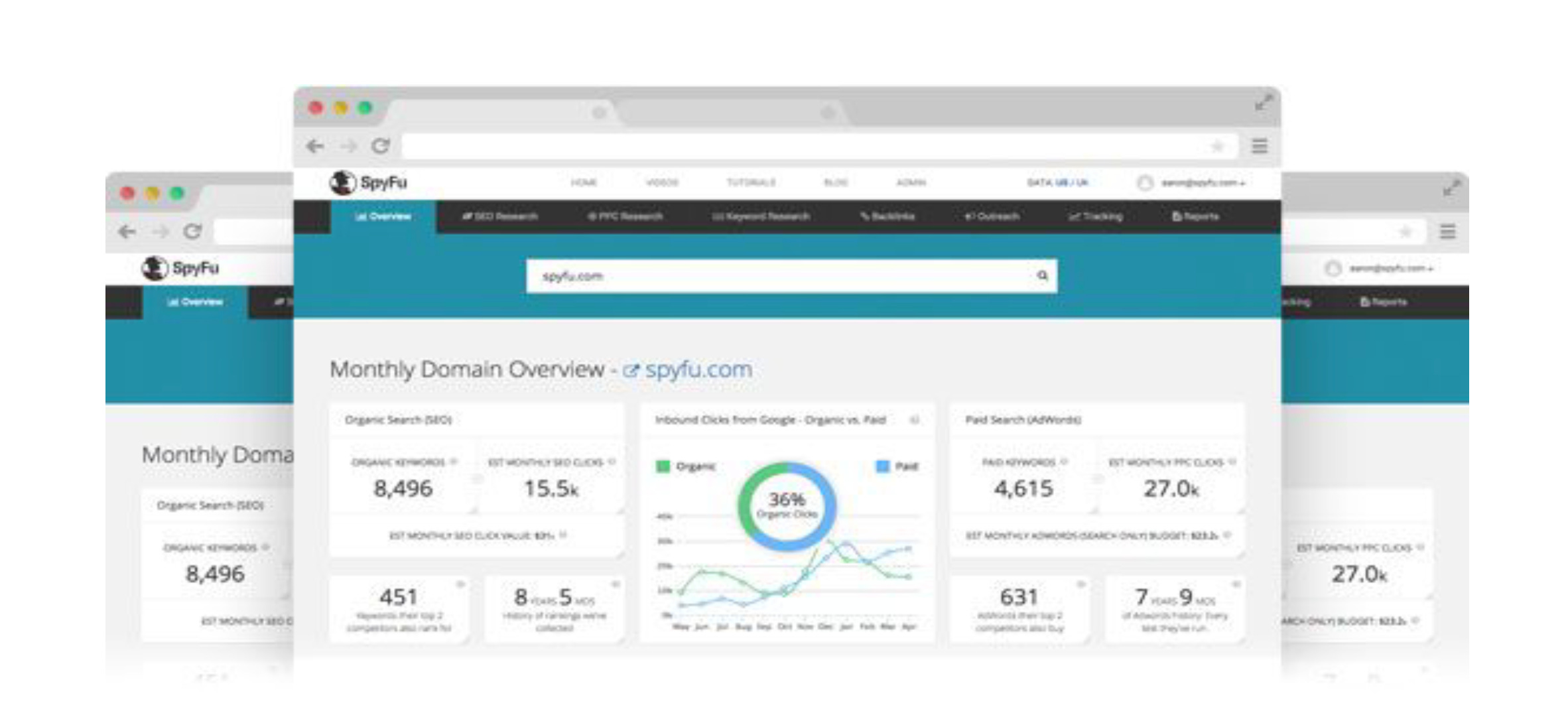
Task: Click the fullscreen arrows icon in the front window
Action: [x=1263, y=103]
